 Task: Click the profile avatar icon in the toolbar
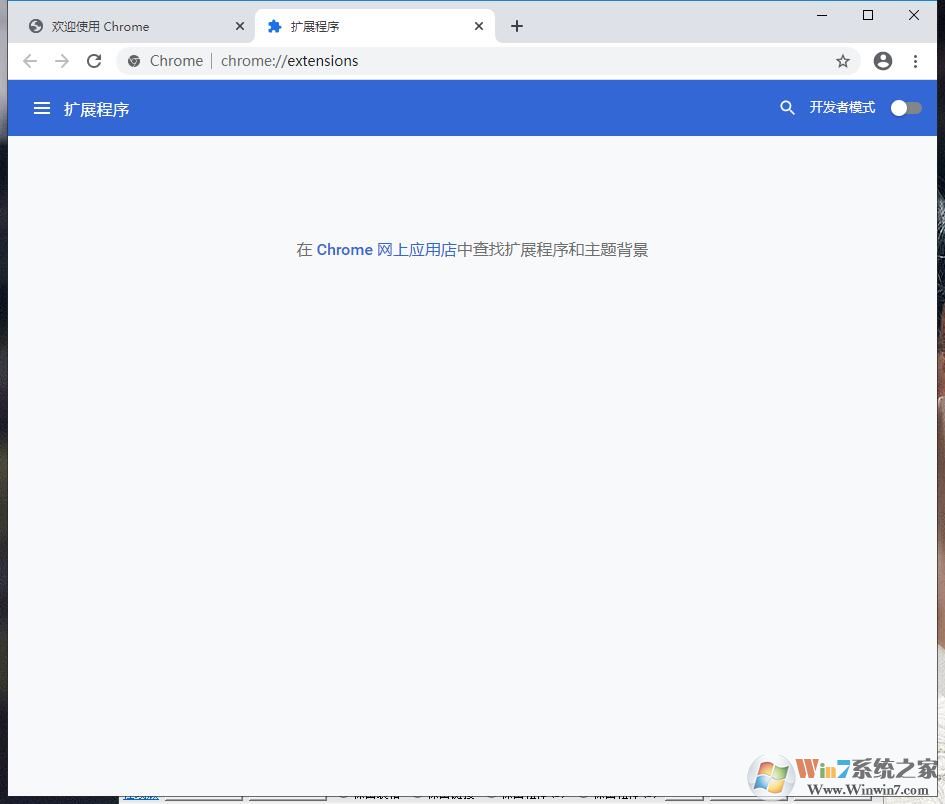coord(883,61)
